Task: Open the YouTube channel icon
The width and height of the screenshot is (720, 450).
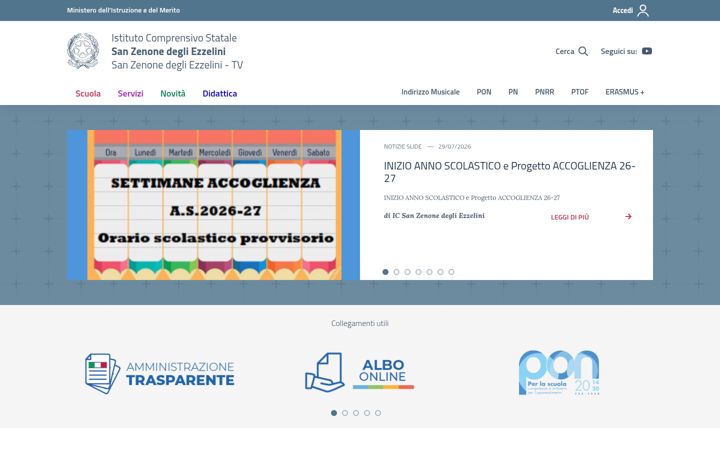Action: (x=647, y=51)
